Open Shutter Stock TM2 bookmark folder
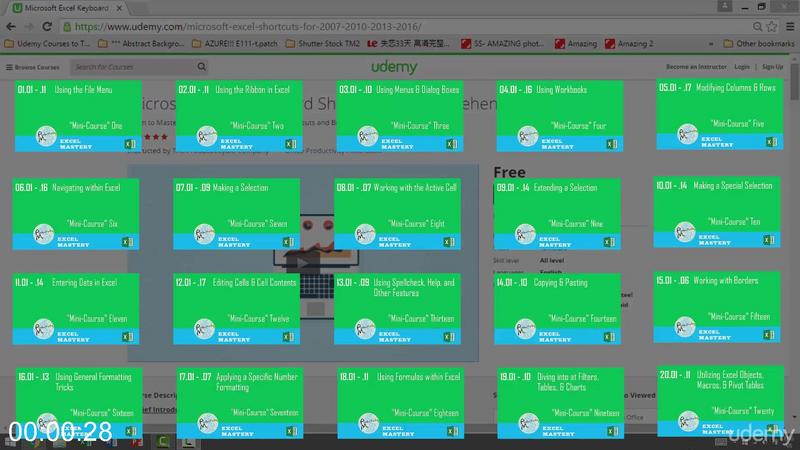Image resolution: width=800 pixels, height=450 pixels. [322, 44]
